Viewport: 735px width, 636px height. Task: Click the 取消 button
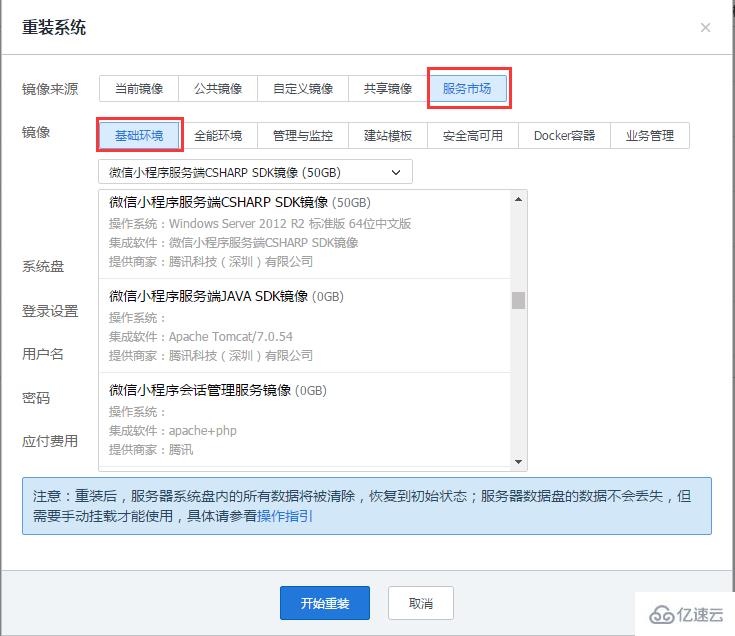421,603
